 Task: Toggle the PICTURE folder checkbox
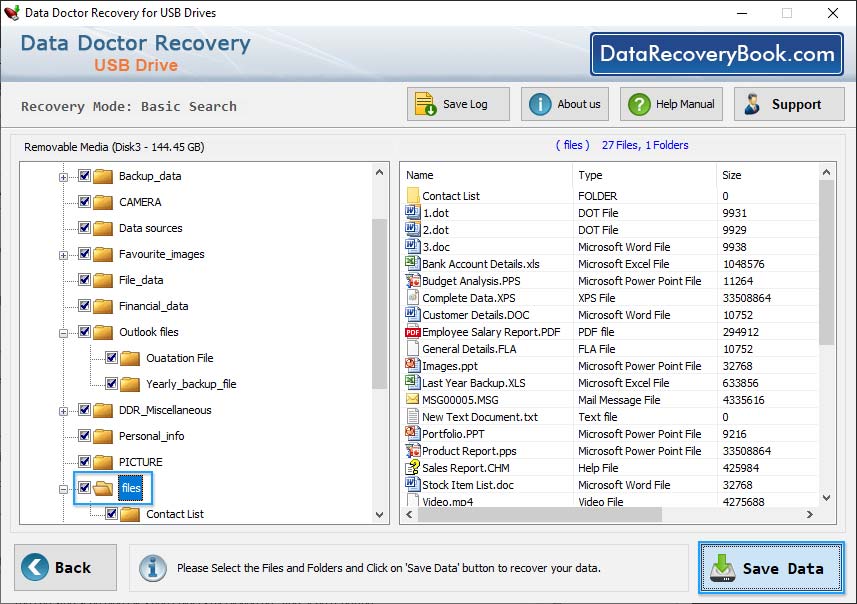(84, 462)
